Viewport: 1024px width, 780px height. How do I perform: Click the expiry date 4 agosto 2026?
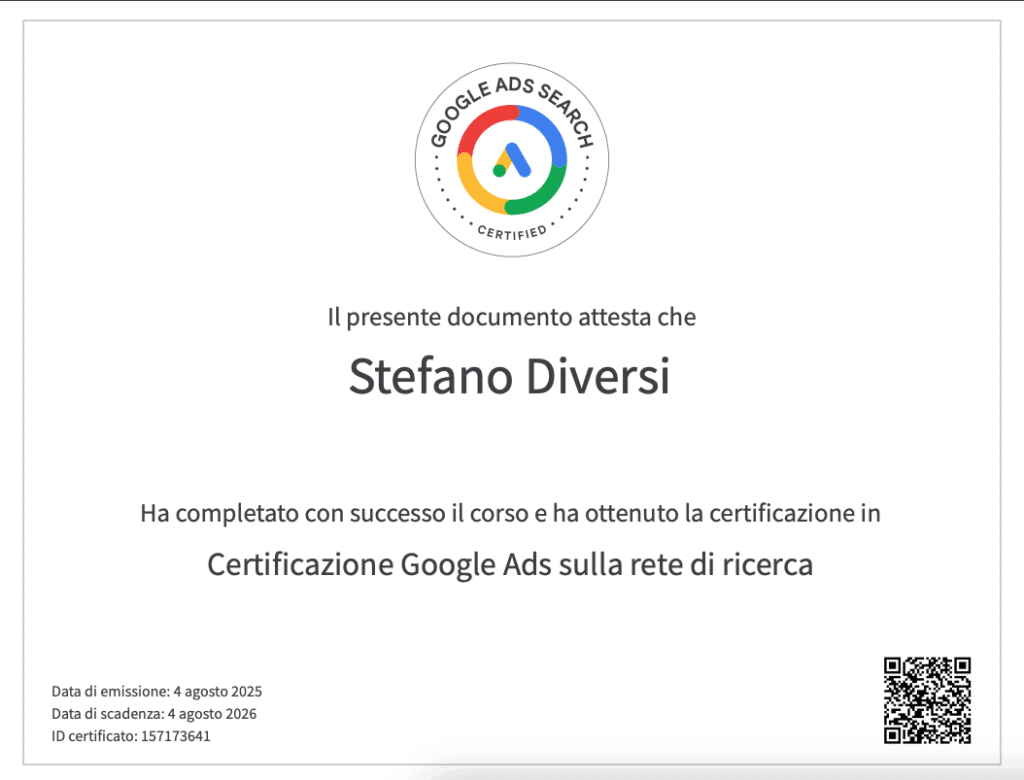tap(213, 714)
